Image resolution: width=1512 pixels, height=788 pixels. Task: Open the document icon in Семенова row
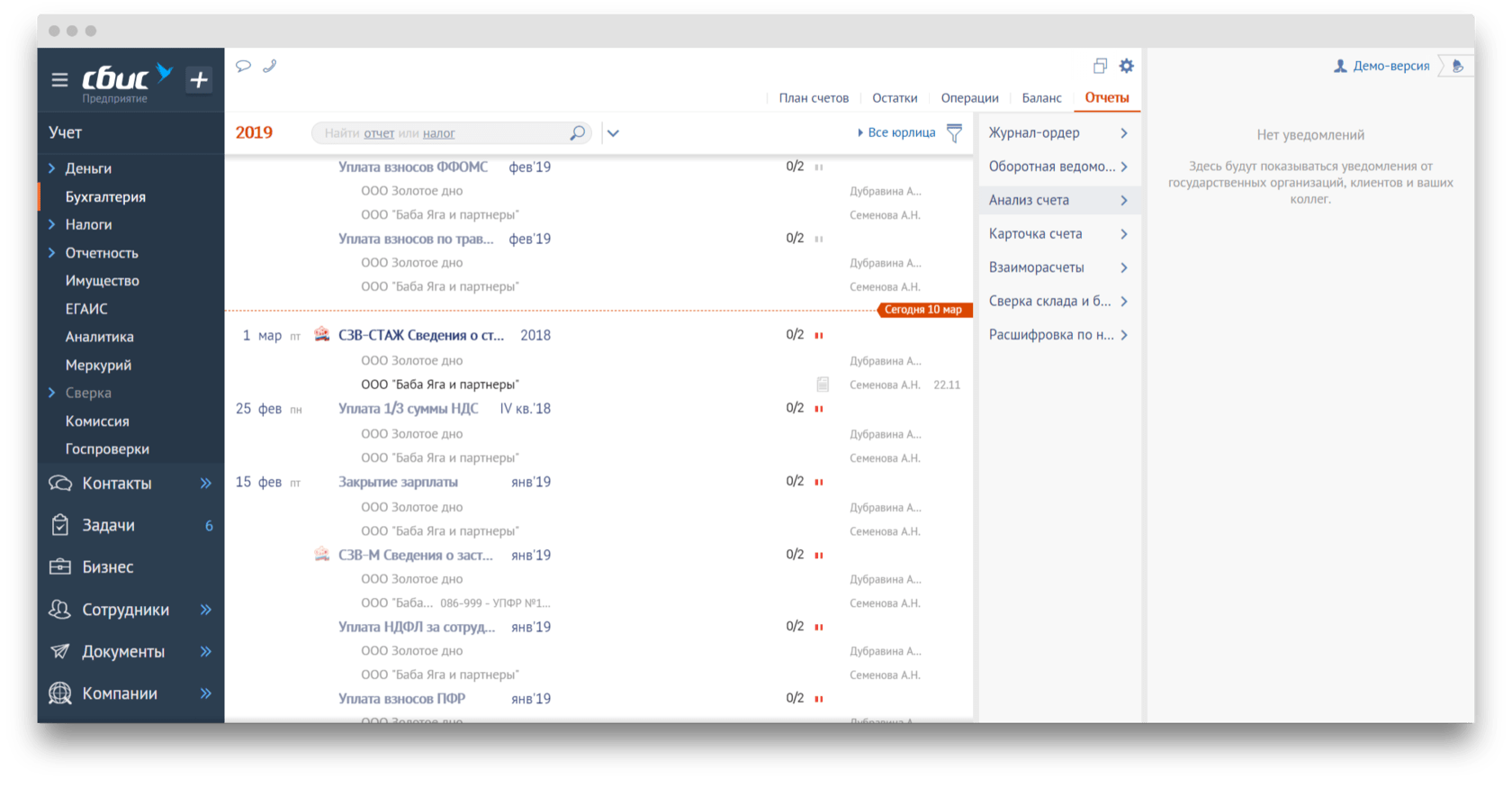(x=823, y=385)
